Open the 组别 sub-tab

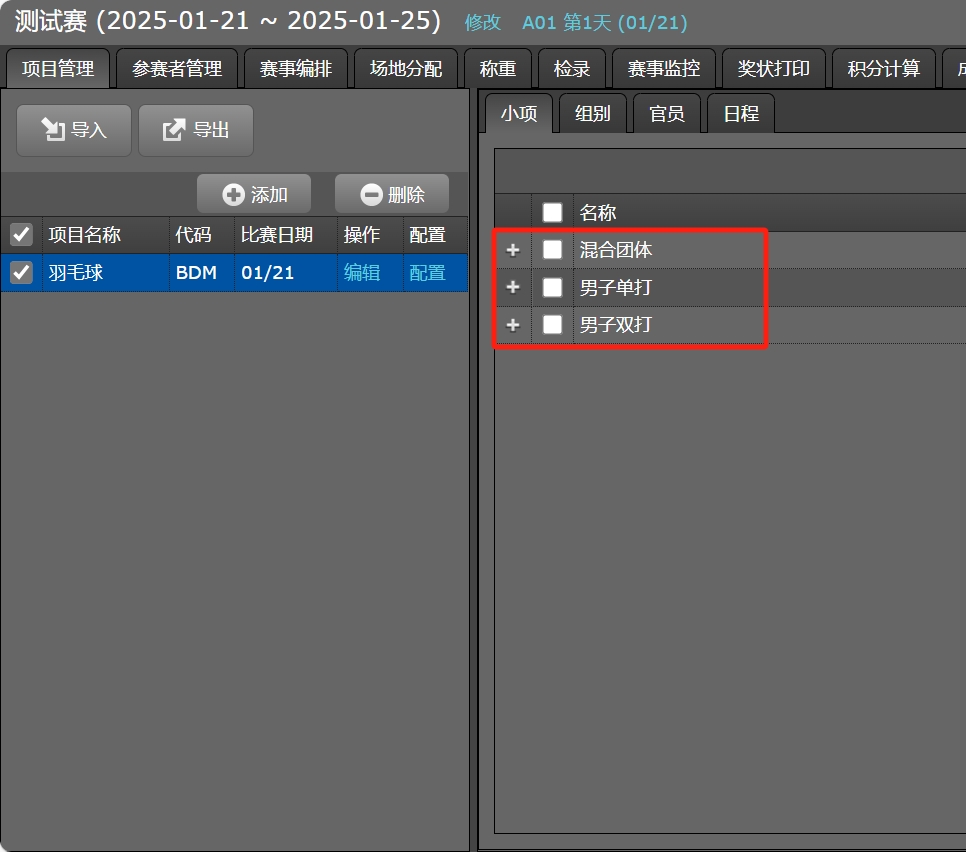[592, 114]
